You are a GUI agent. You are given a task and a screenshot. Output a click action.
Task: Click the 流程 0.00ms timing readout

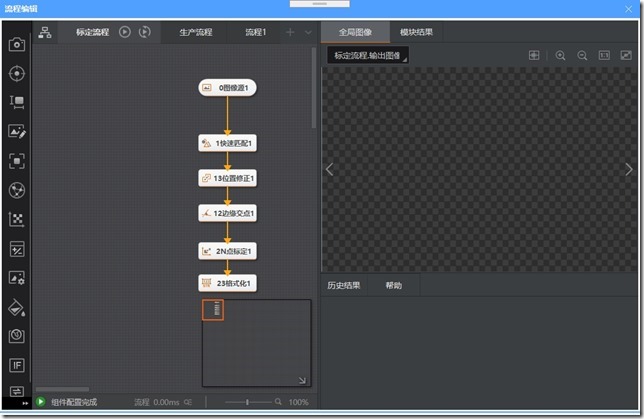[x=156, y=402]
